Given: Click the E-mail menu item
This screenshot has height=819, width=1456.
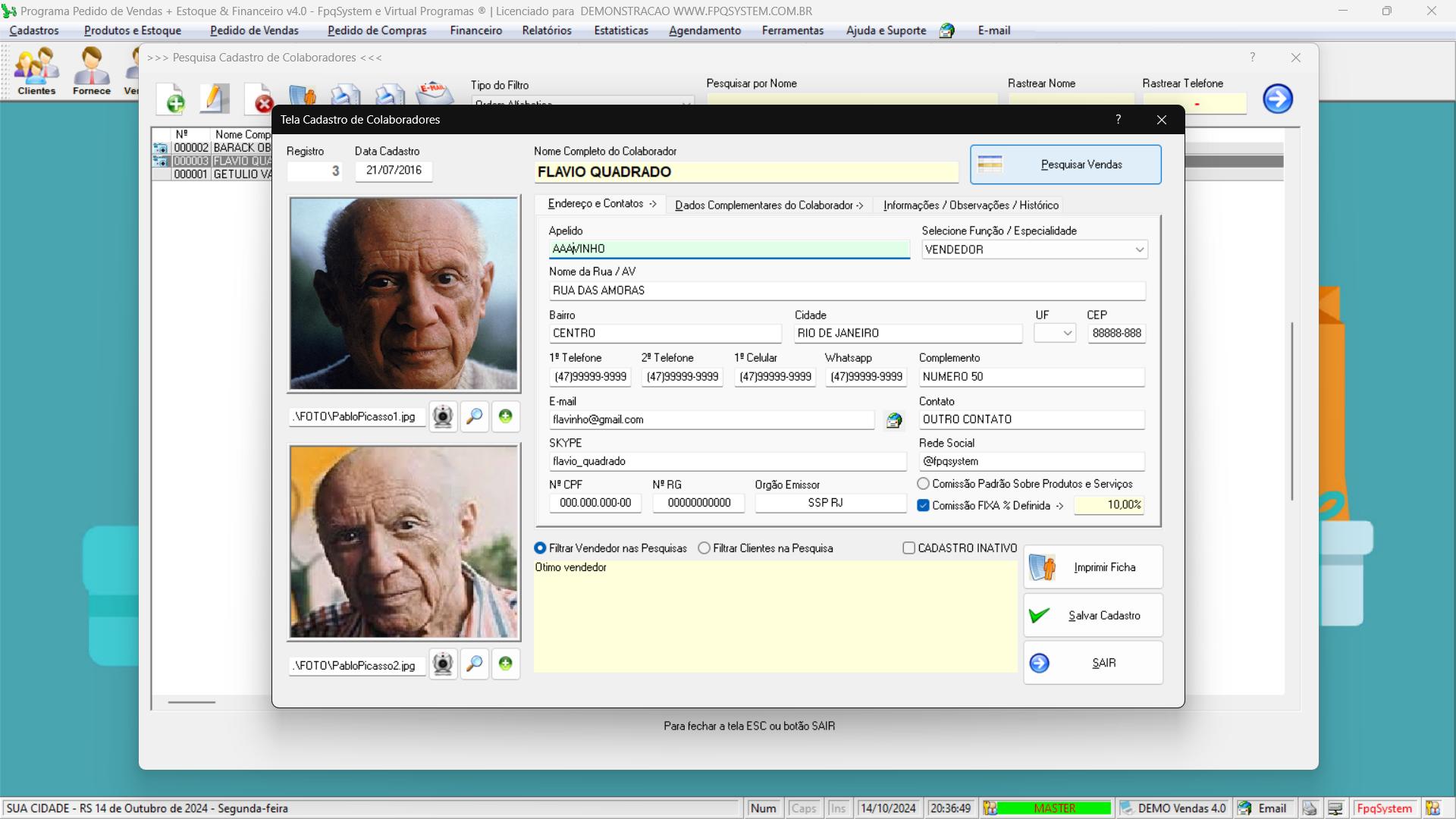Looking at the screenshot, I should 993,31.
